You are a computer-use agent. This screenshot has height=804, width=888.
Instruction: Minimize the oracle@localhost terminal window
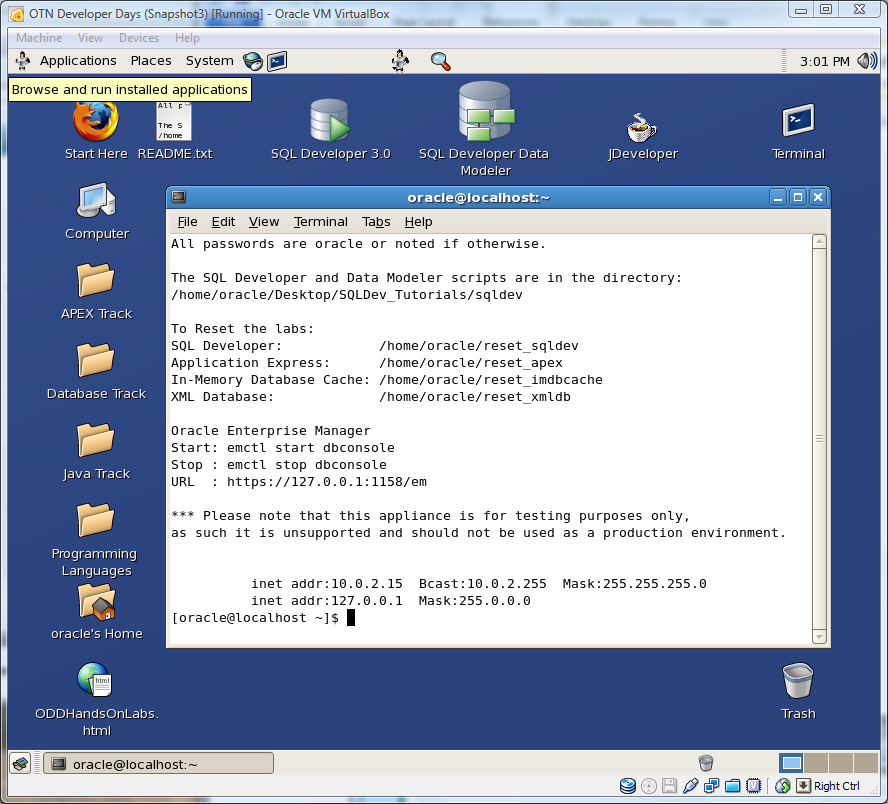(x=778, y=197)
